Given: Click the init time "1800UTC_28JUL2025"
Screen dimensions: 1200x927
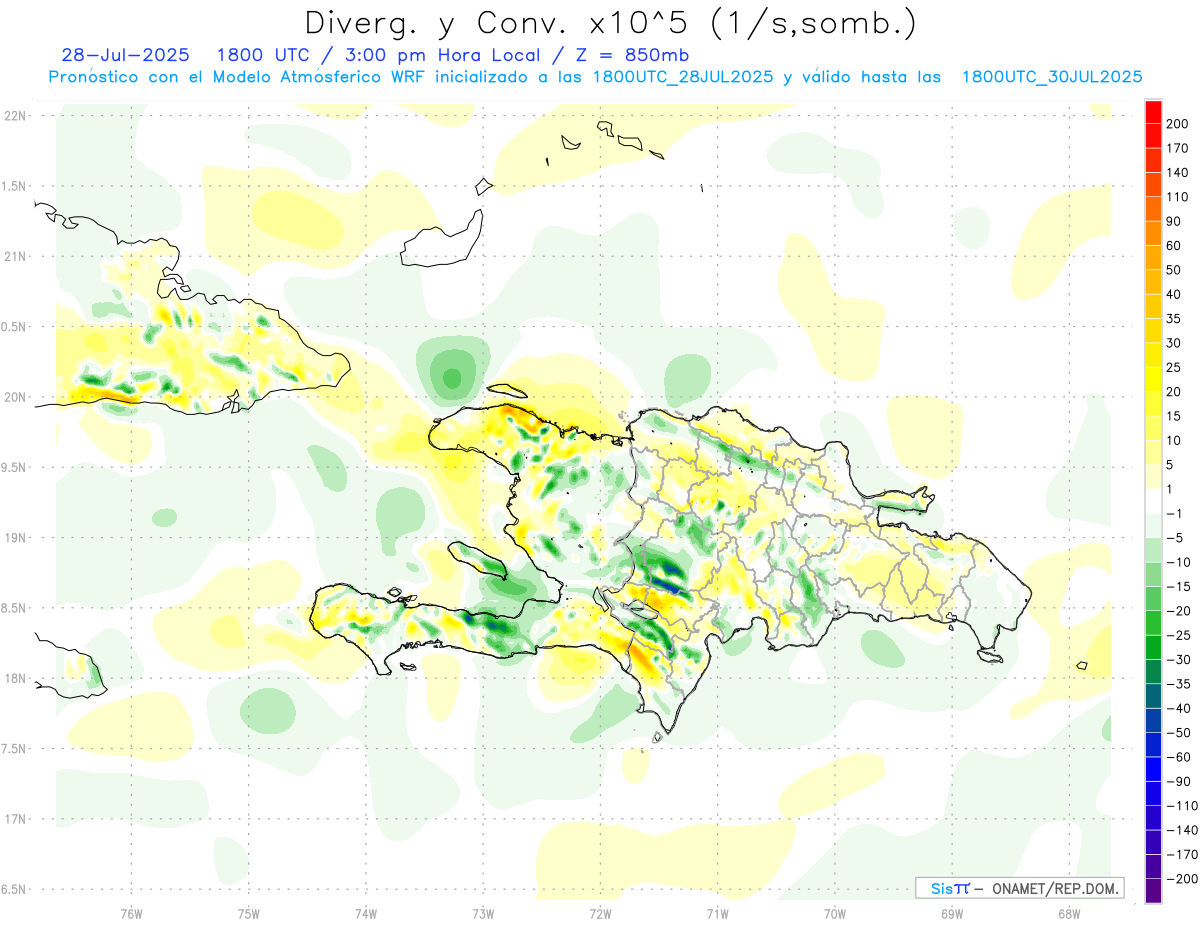Looking at the screenshot, I should pyautogui.click(x=682, y=77).
